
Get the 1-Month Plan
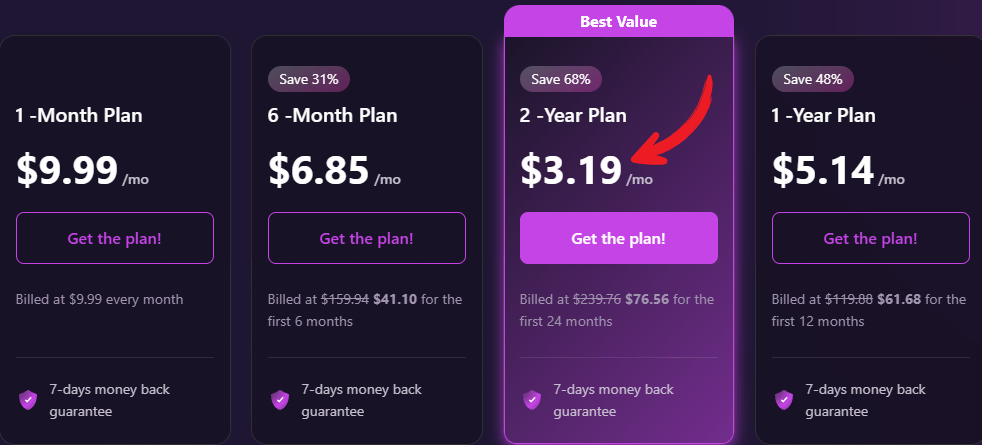pyautogui.click(x=115, y=238)
